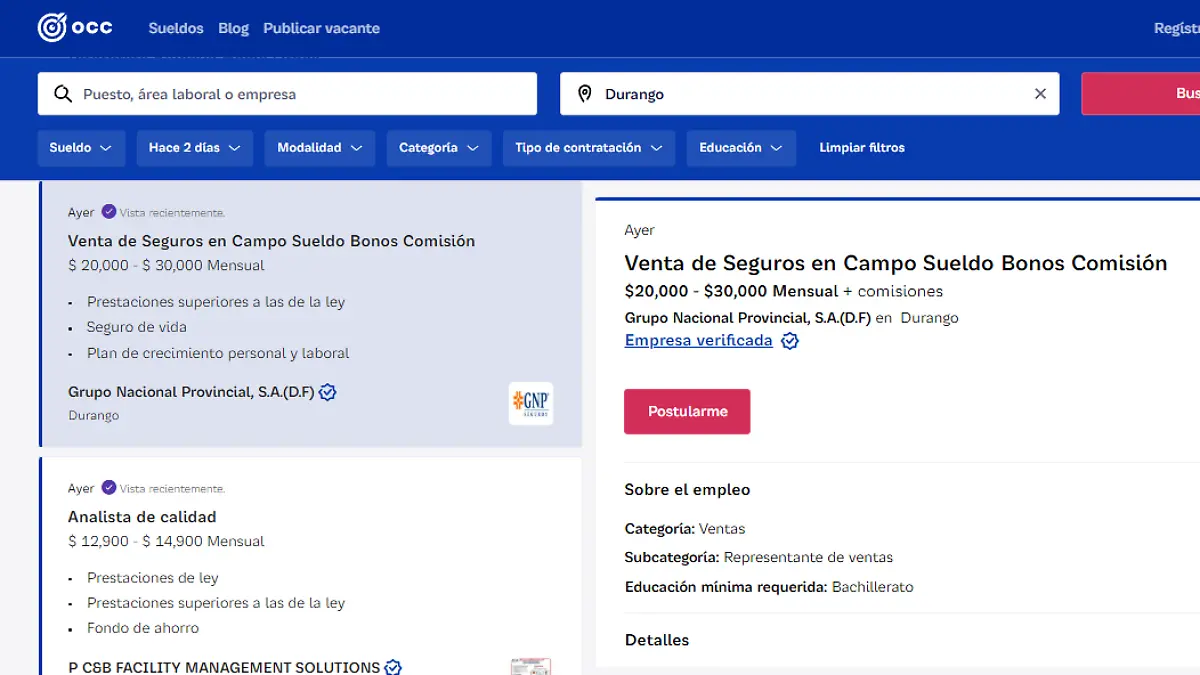The height and width of the screenshot is (675, 1200).
Task: Click P C&B FACILITY MANAGEMENT SOLUTIONS company name
Action: pos(224,667)
